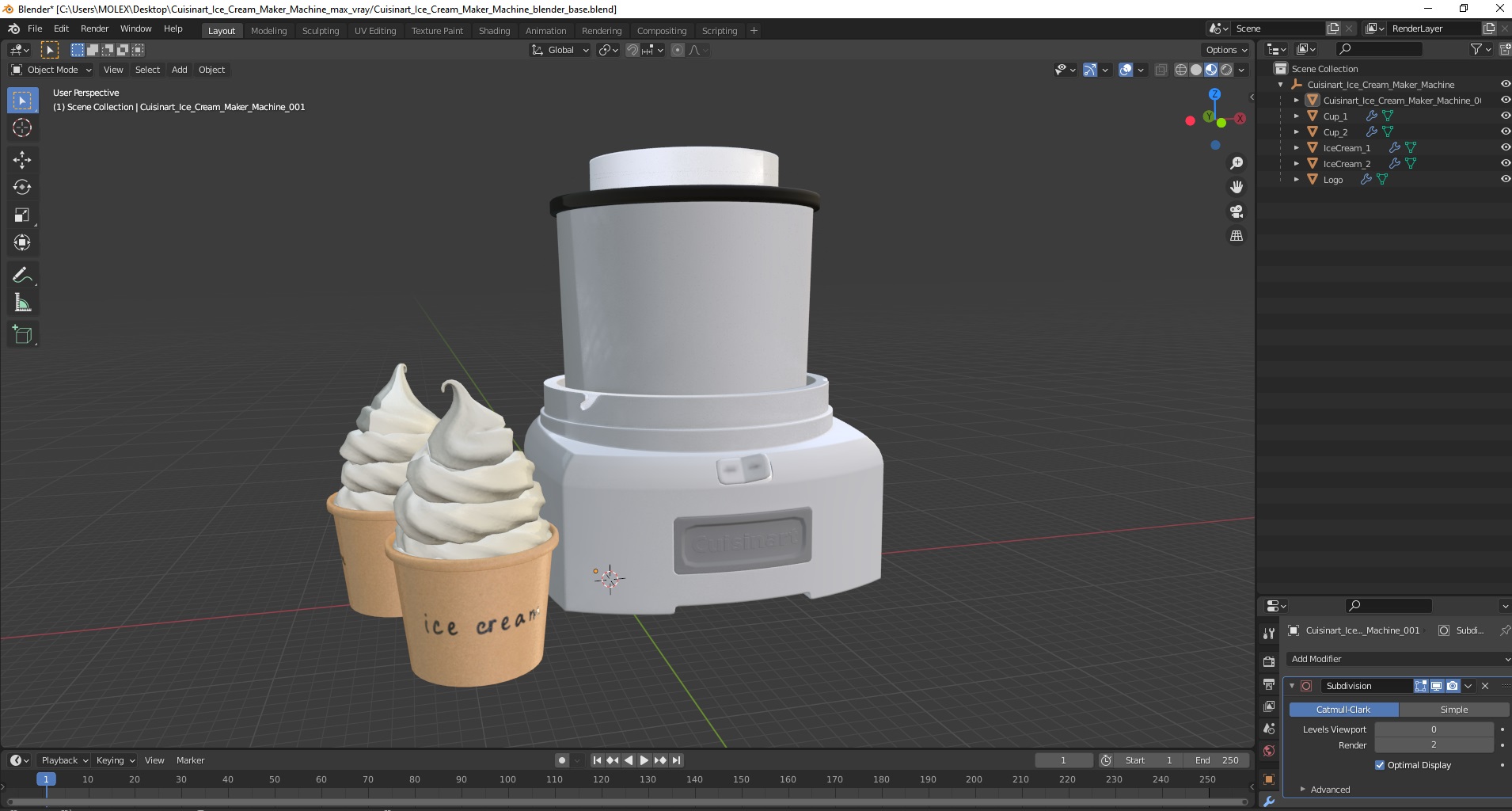Expand the Logo tree item
Screen dimensions: 1512x811
tap(1296, 180)
